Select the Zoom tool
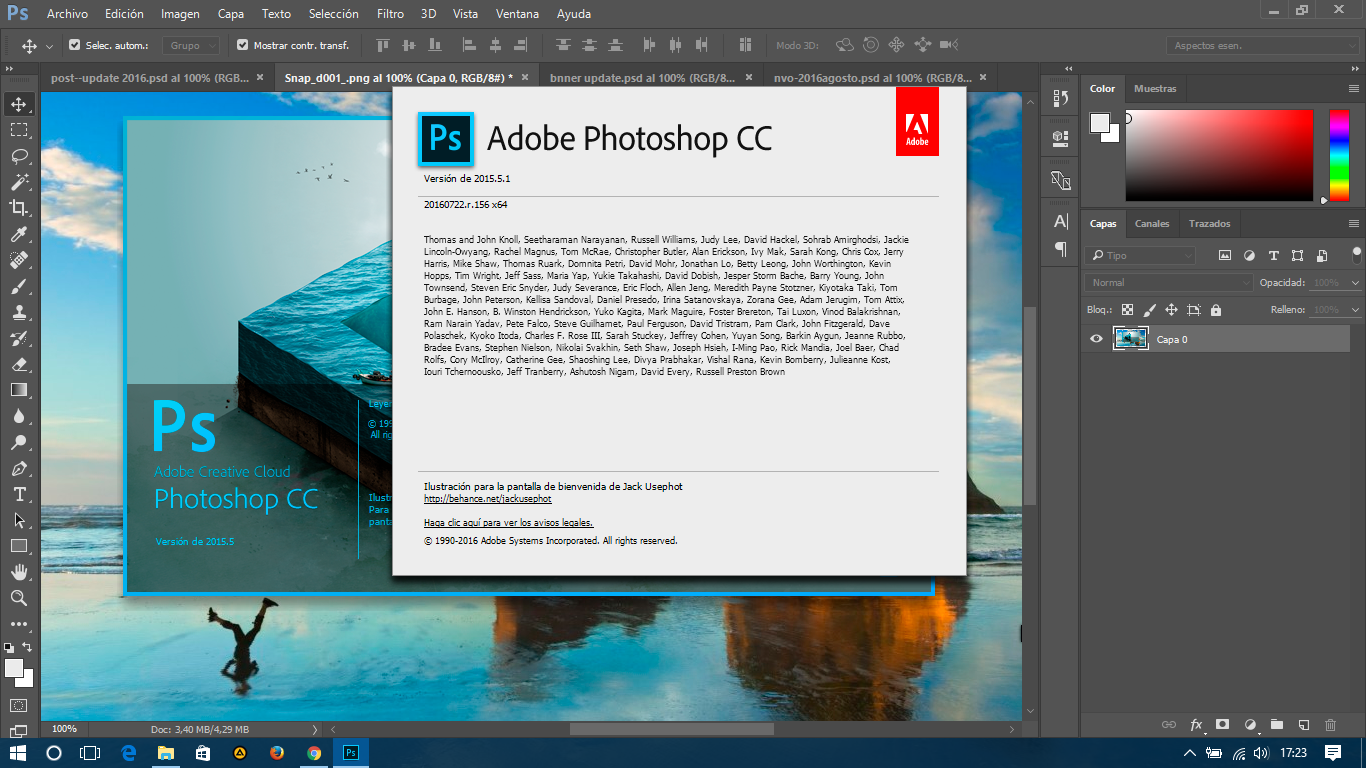The image size is (1366, 768). [19, 598]
